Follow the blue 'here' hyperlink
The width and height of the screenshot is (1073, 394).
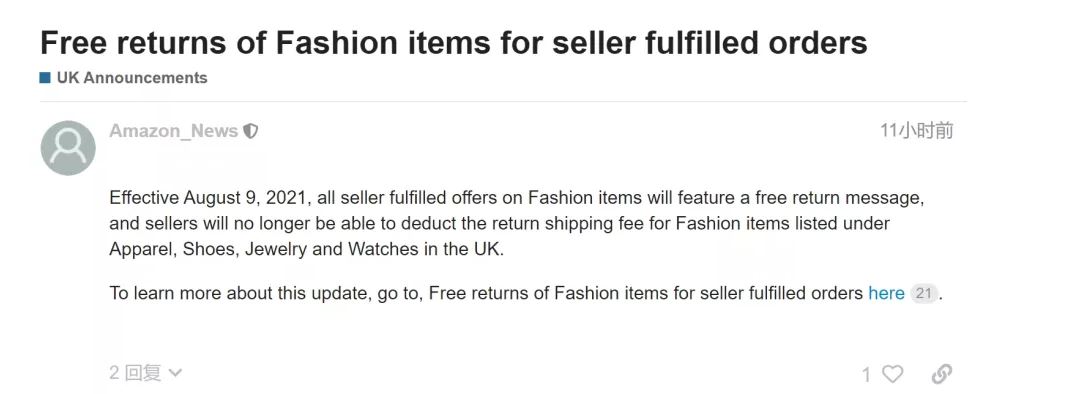(x=886, y=293)
